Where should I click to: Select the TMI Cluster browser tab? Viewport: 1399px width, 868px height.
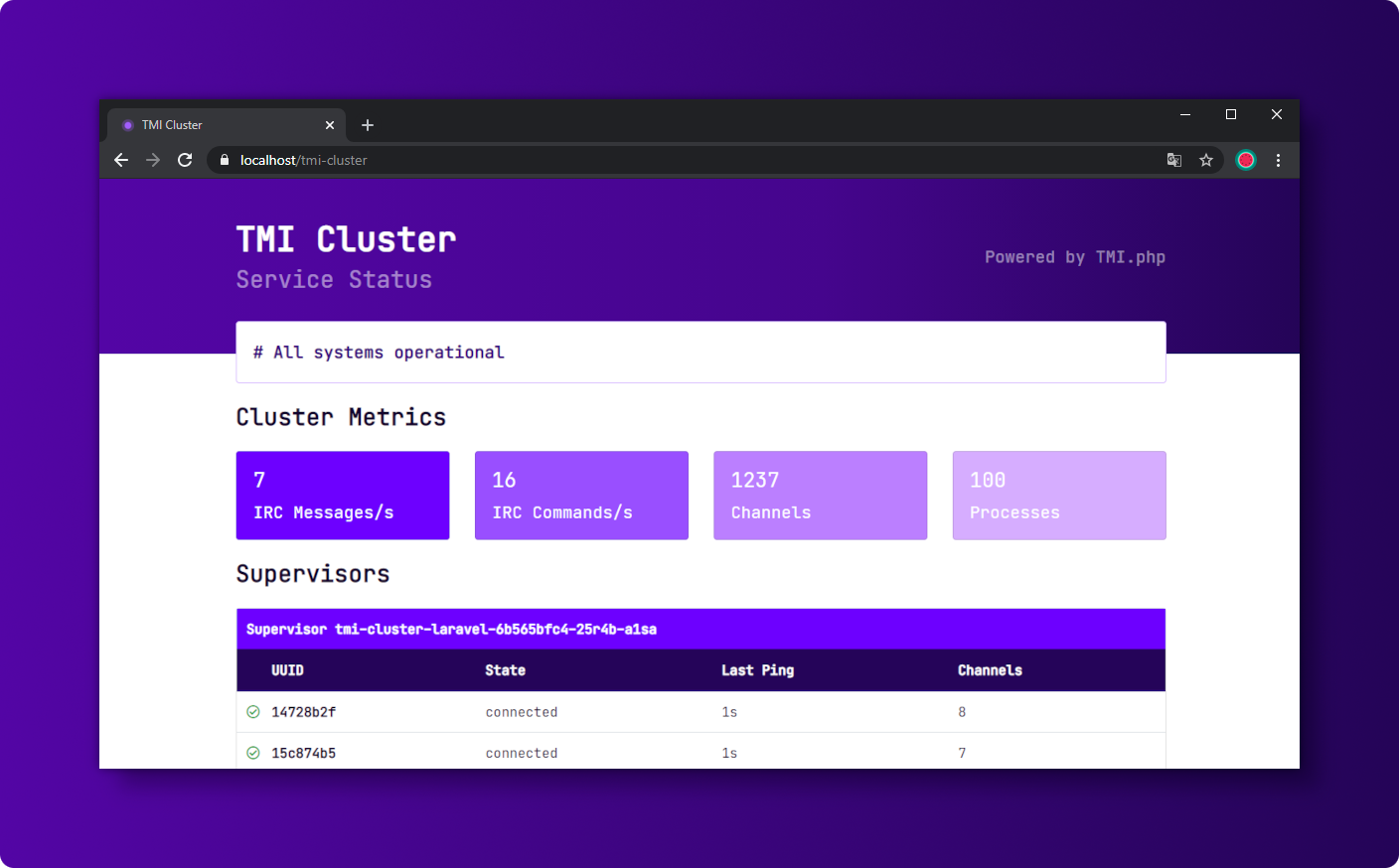(x=227, y=125)
